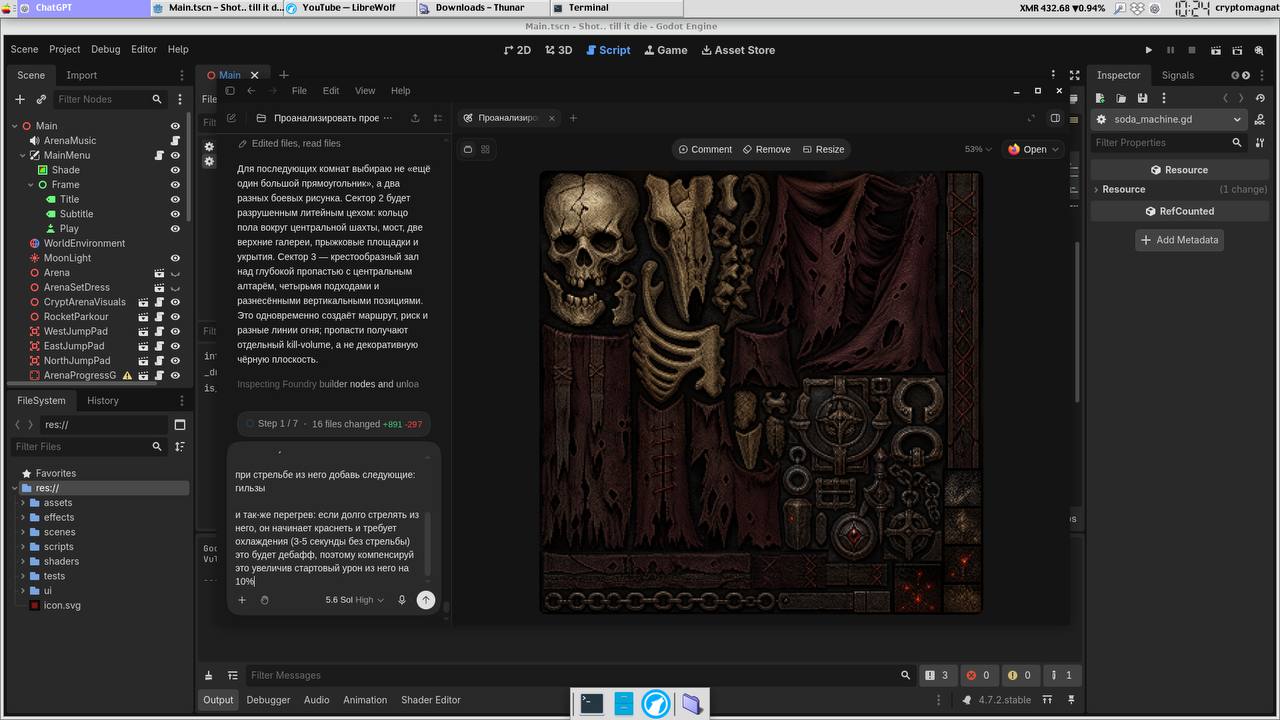Toggle distraction-free mode in Godot
The height and width of the screenshot is (720, 1280).
tap(1074, 75)
